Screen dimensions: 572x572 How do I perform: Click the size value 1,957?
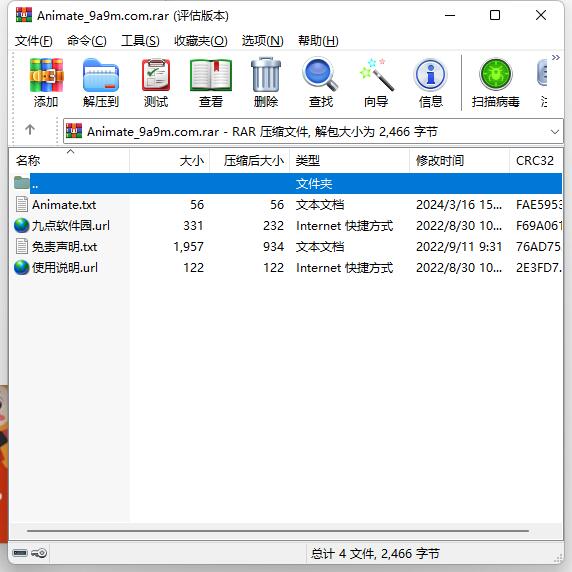[188, 247]
